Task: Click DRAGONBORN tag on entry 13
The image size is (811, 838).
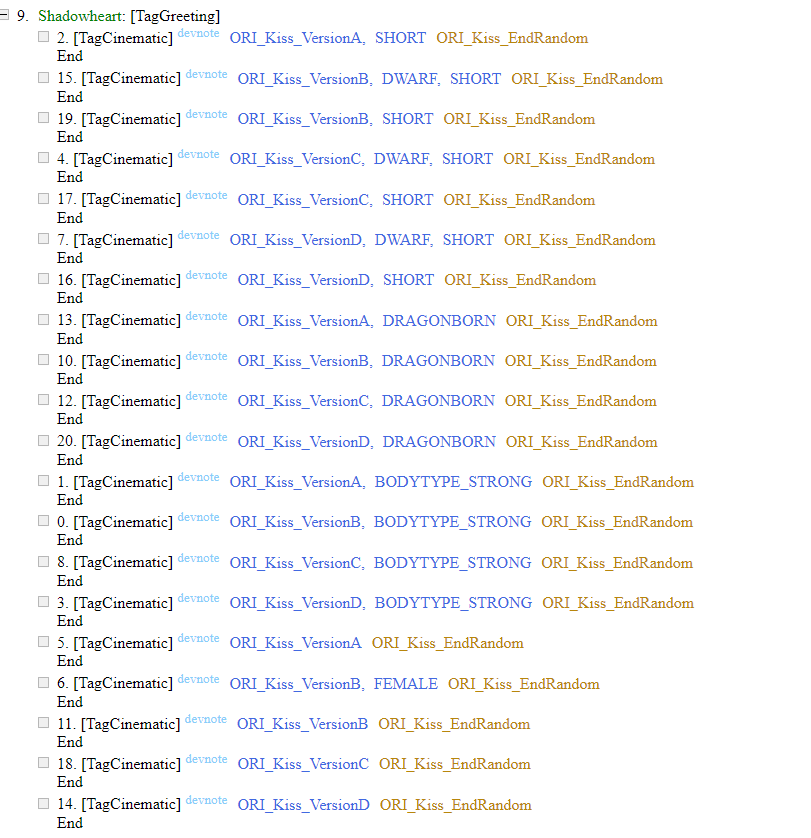Action: click(x=439, y=321)
